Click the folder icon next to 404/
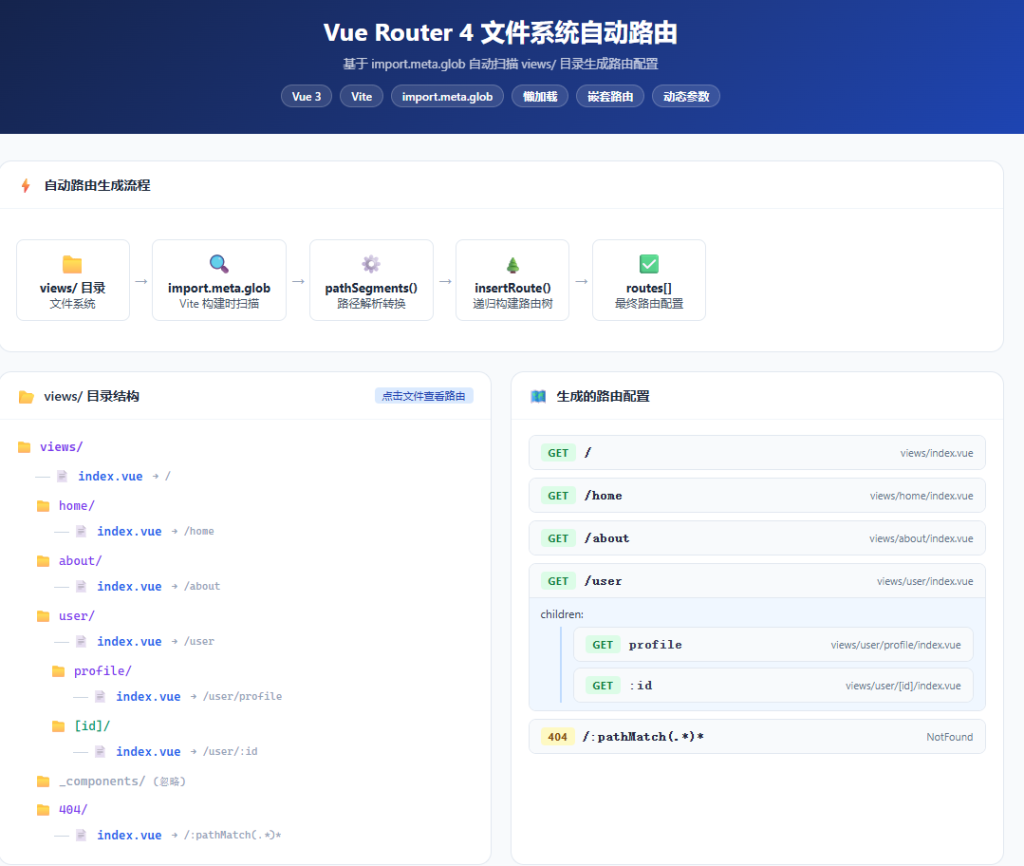 pyautogui.click(x=43, y=810)
